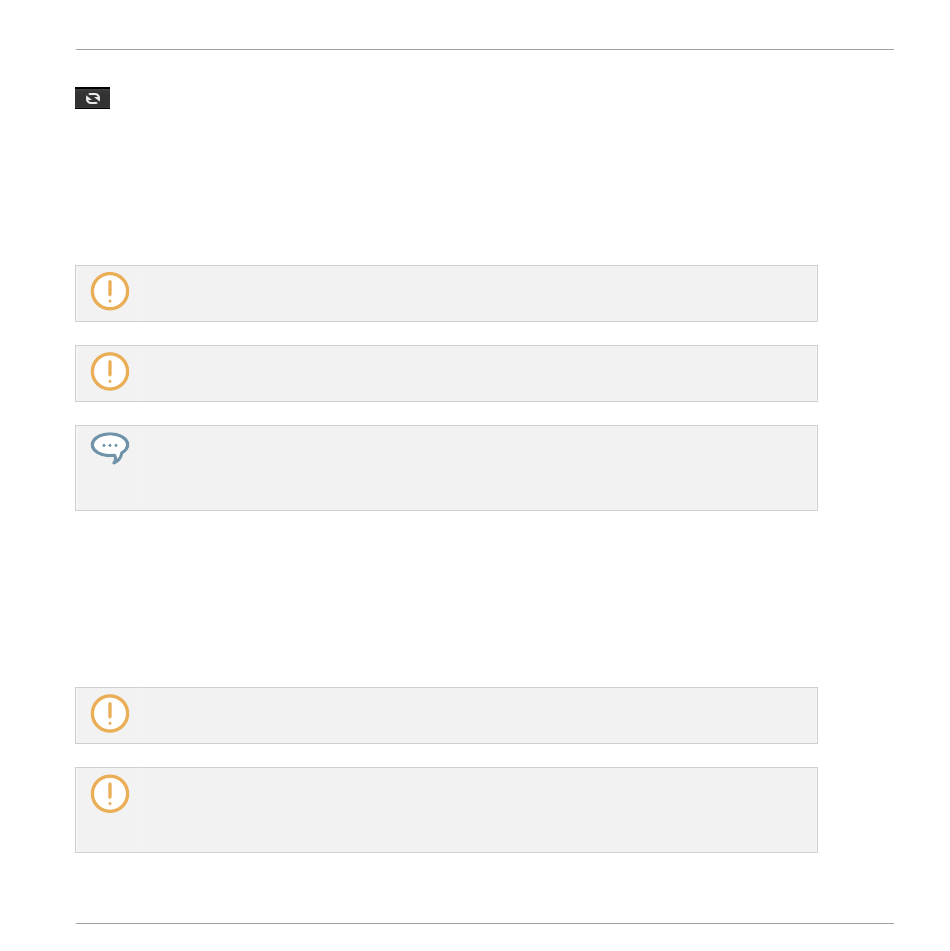The image size is (950, 951).
Task: Click the blank area right of loop button
Action: [485, 98]
